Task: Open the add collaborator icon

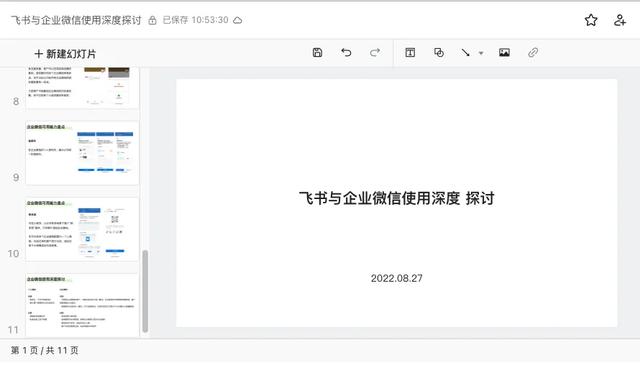Action: point(620,20)
